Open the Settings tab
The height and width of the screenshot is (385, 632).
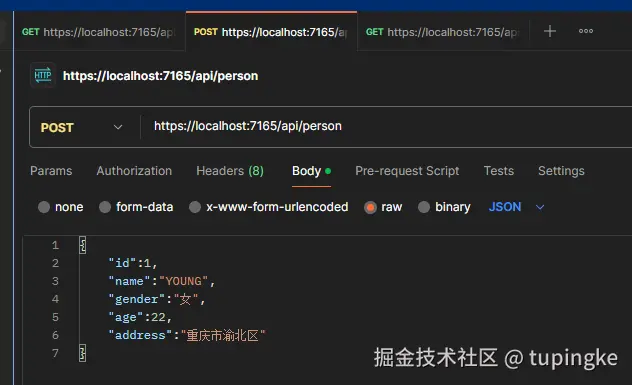pyautogui.click(x=561, y=171)
